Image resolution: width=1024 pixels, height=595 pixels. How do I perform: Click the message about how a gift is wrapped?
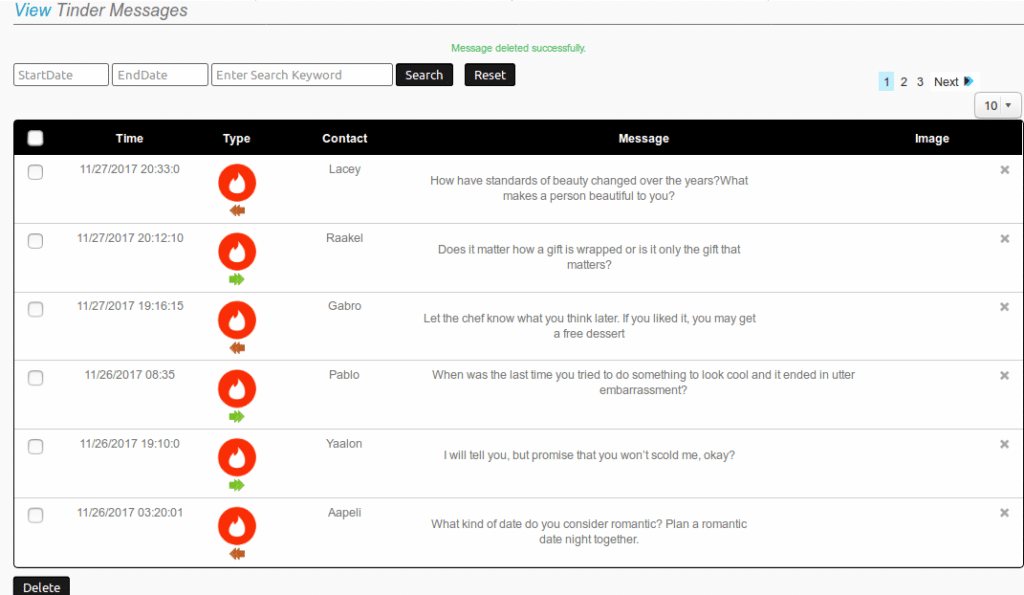point(589,257)
